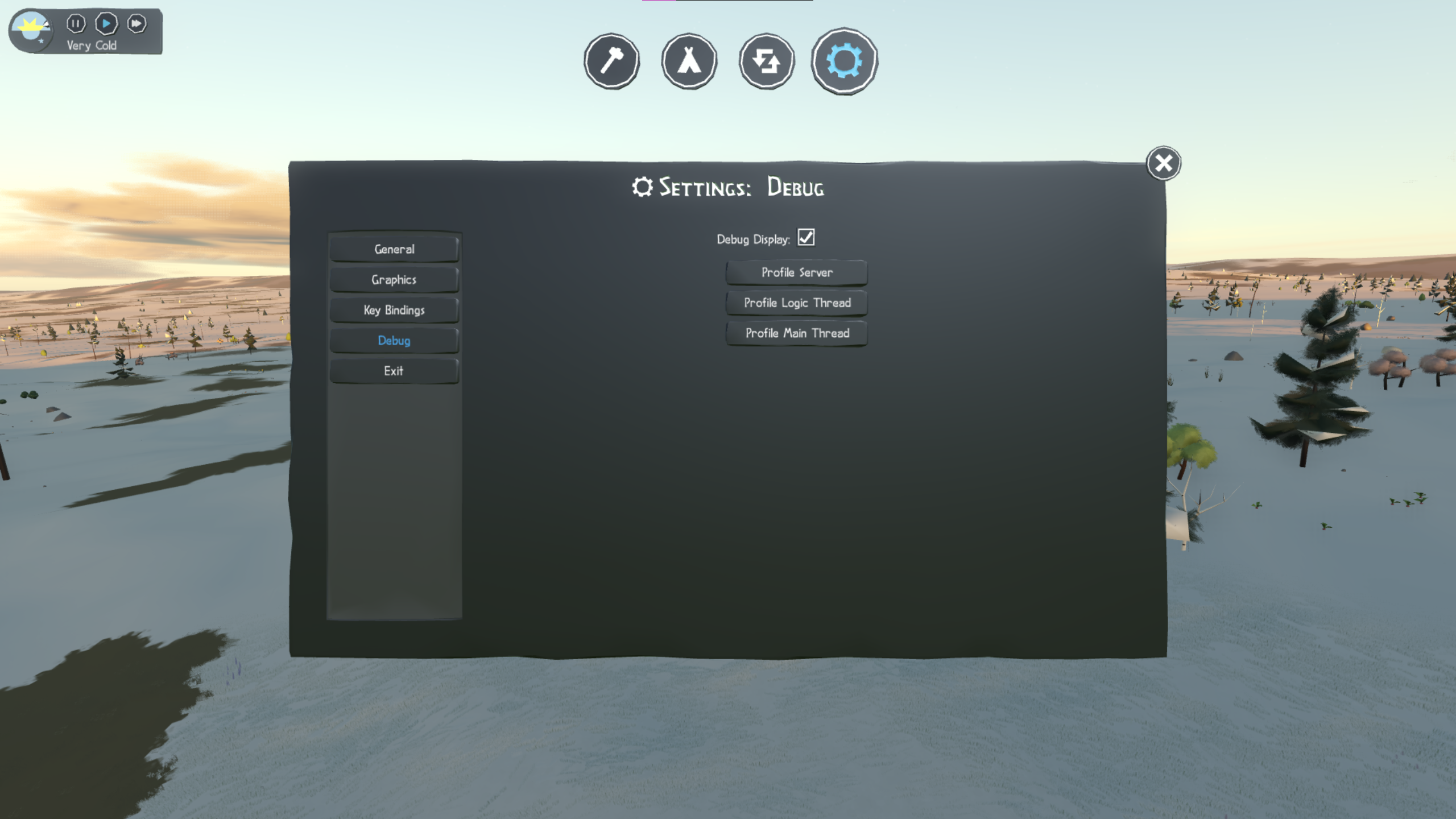
Task: Uncheck the Debug Display checkbox
Action: coord(806,237)
